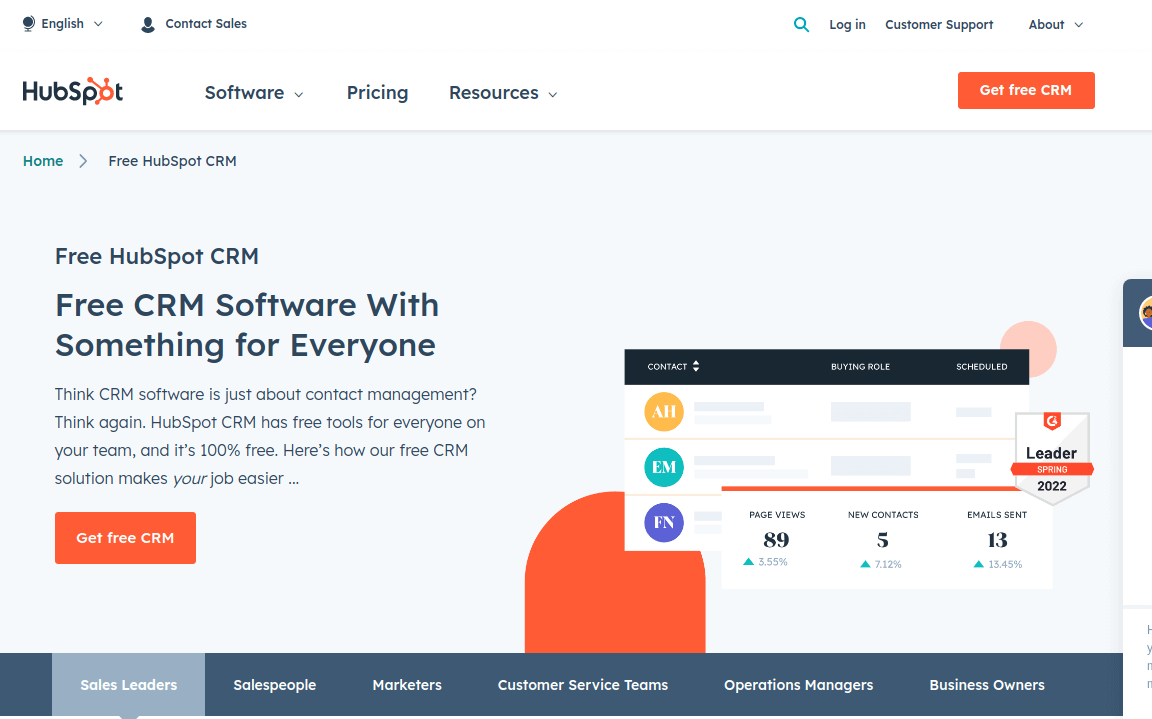The image size is (1152, 719).
Task: Click the heading Free CRM Software With Something for Everyone
Action: tap(247, 325)
